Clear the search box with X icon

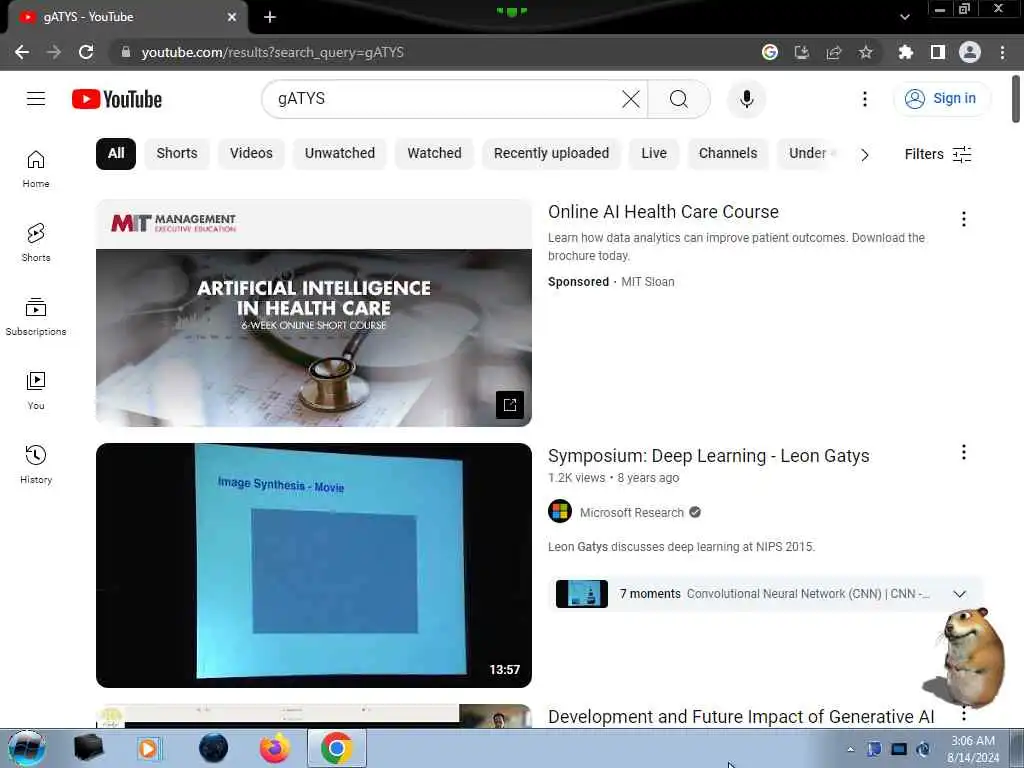pyautogui.click(x=631, y=99)
